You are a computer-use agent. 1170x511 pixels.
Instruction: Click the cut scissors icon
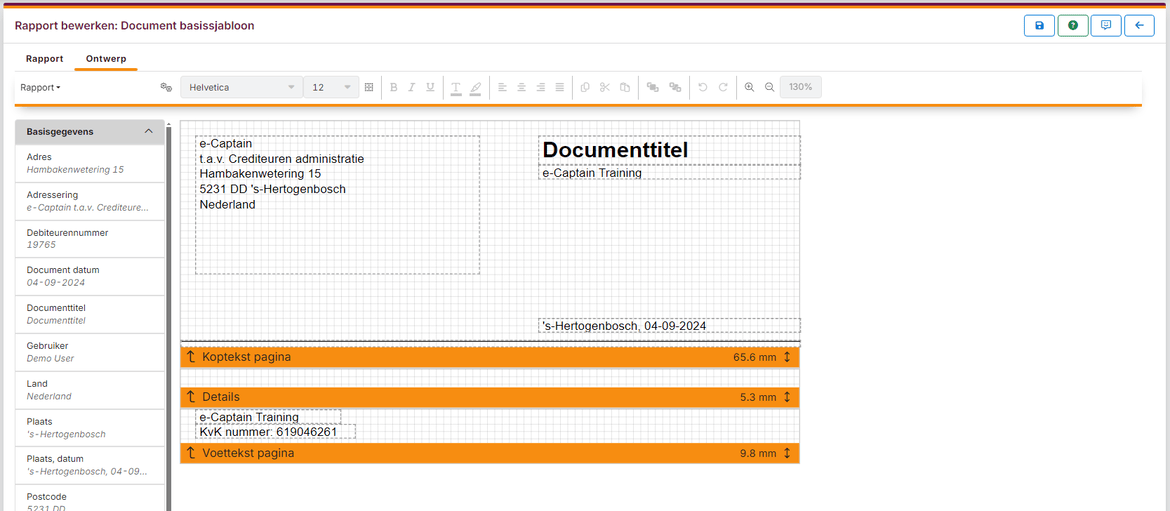coord(604,87)
